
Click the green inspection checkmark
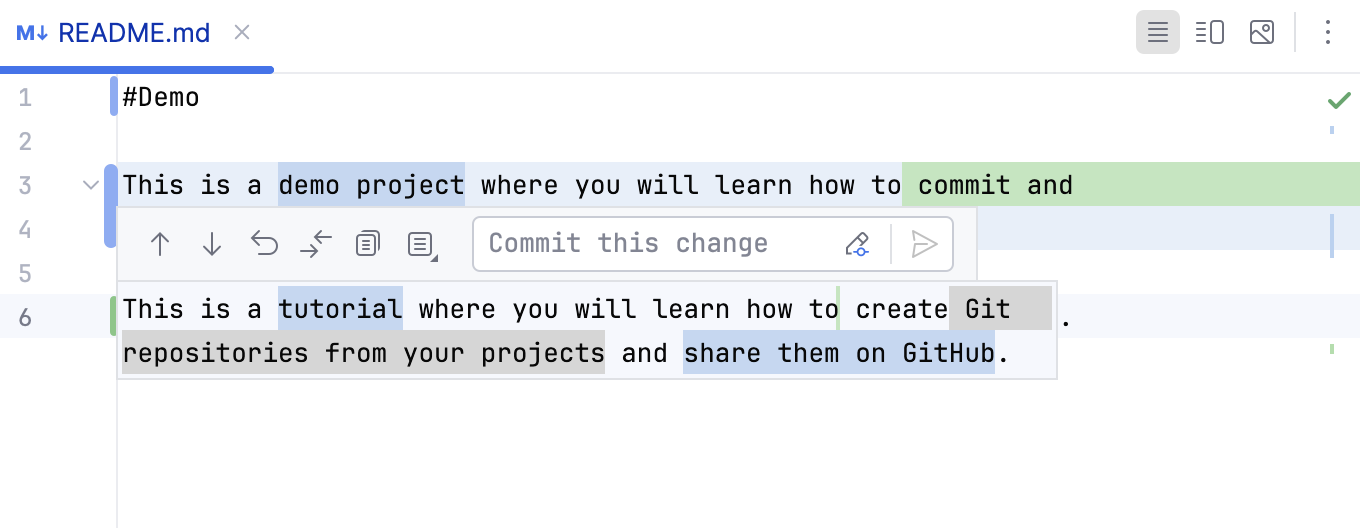coord(1339,100)
